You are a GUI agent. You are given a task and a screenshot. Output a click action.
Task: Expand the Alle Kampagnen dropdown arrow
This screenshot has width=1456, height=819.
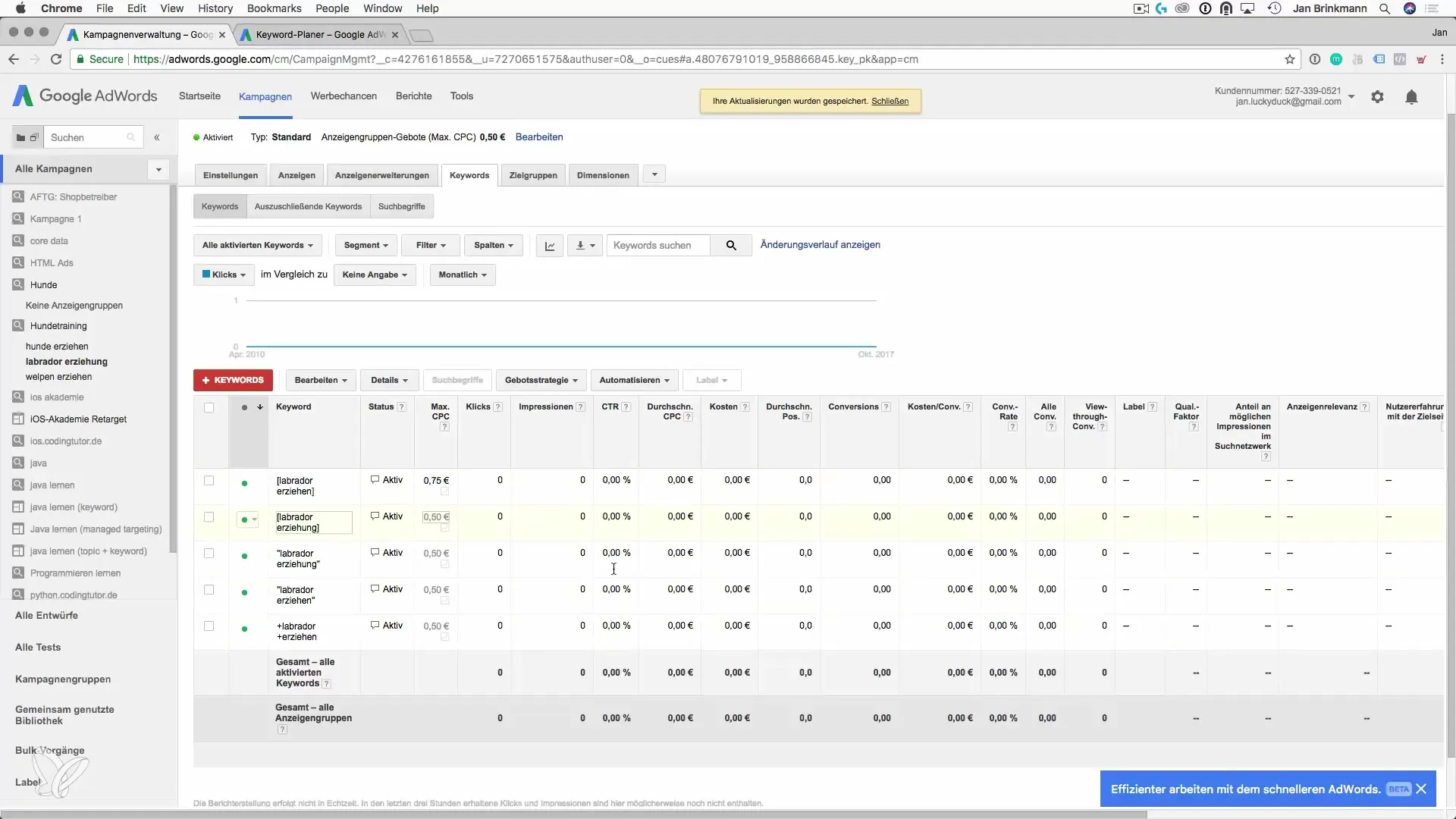158,169
